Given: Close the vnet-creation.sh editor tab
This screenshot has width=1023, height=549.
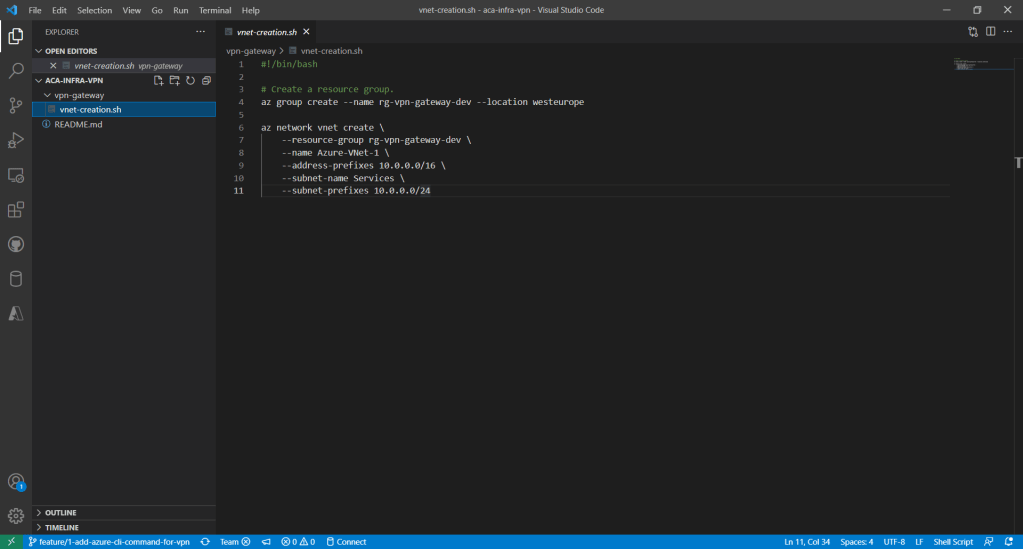Looking at the screenshot, I should tap(304, 32).
